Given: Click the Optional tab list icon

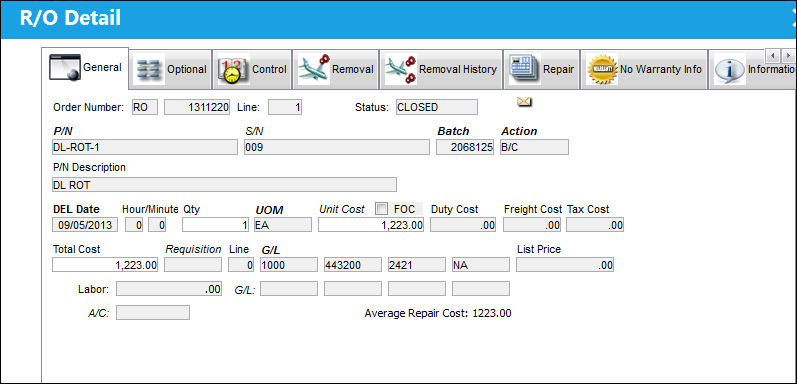Looking at the screenshot, I should click(148, 70).
